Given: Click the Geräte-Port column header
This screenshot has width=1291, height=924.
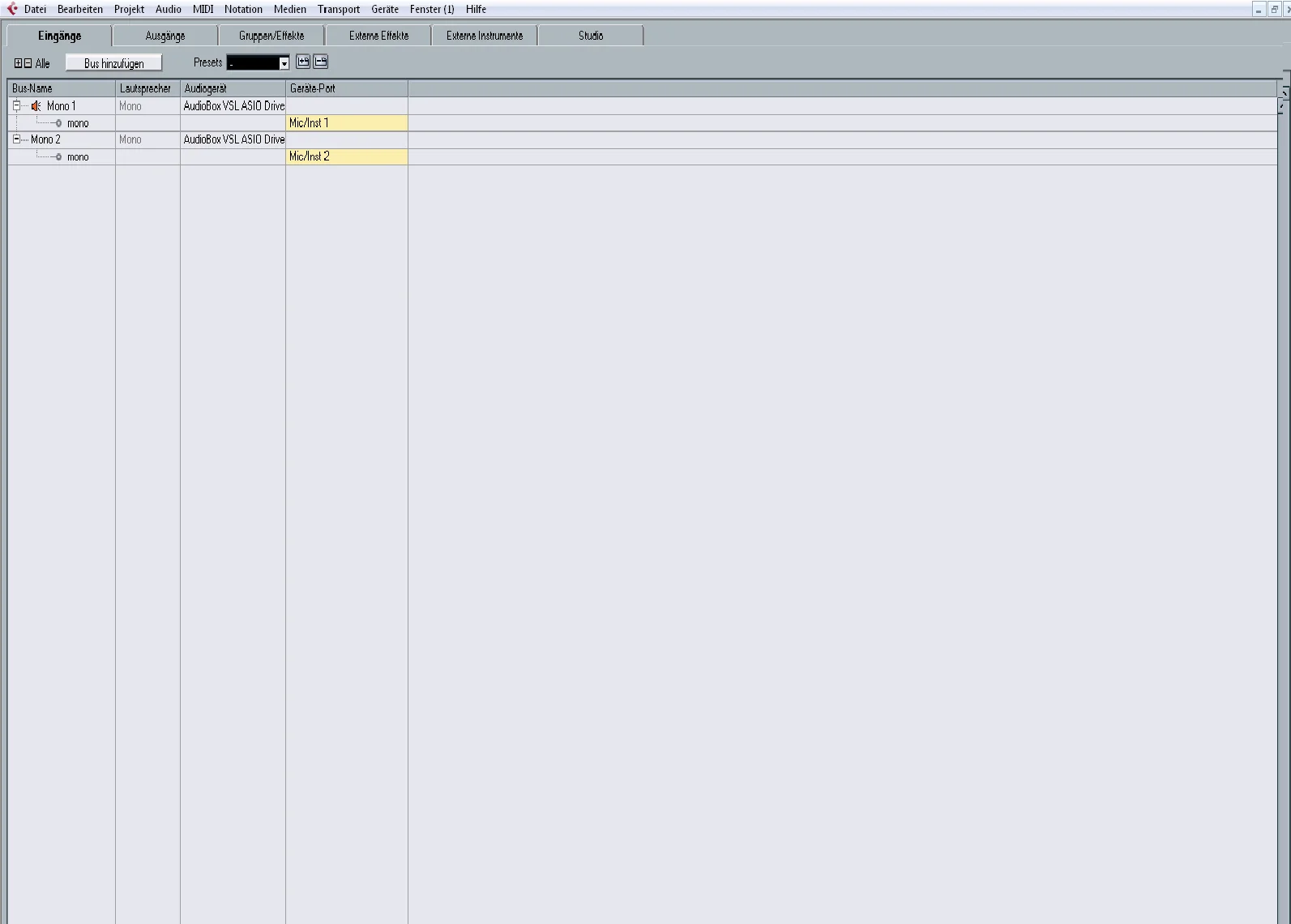Looking at the screenshot, I should coord(347,88).
